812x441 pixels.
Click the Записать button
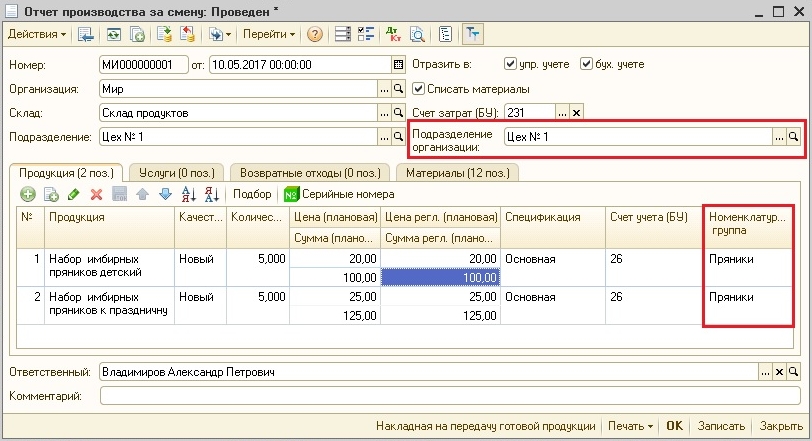pyautogui.click(x=721, y=427)
